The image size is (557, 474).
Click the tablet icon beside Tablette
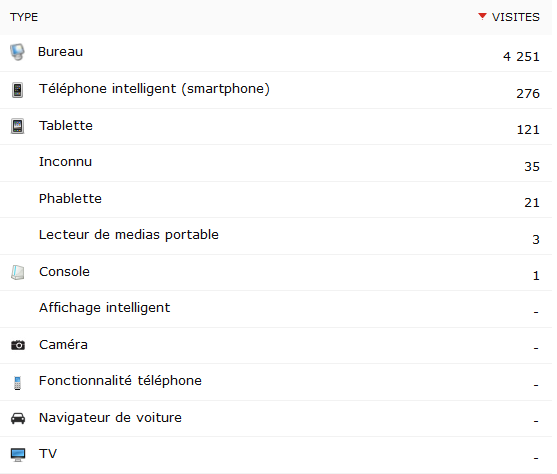pyautogui.click(x=17, y=126)
